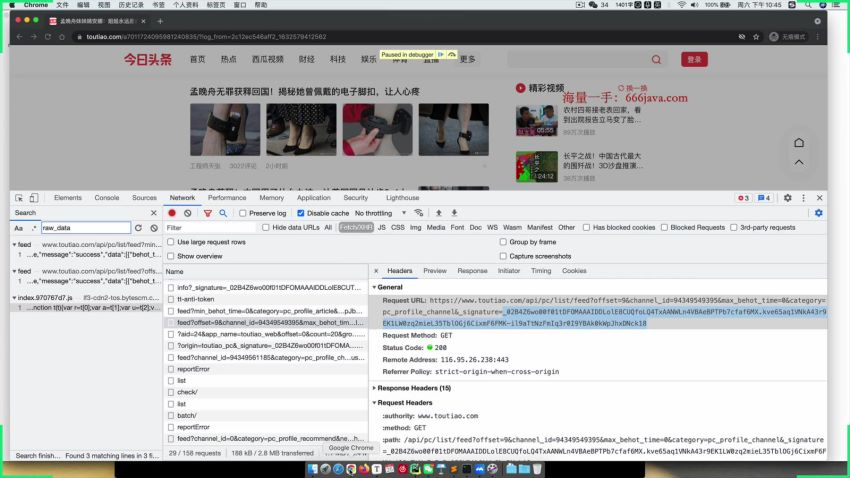850x478 pixels.
Task: Check the Capture screenshots option
Action: pyautogui.click(x=503, y=256)
